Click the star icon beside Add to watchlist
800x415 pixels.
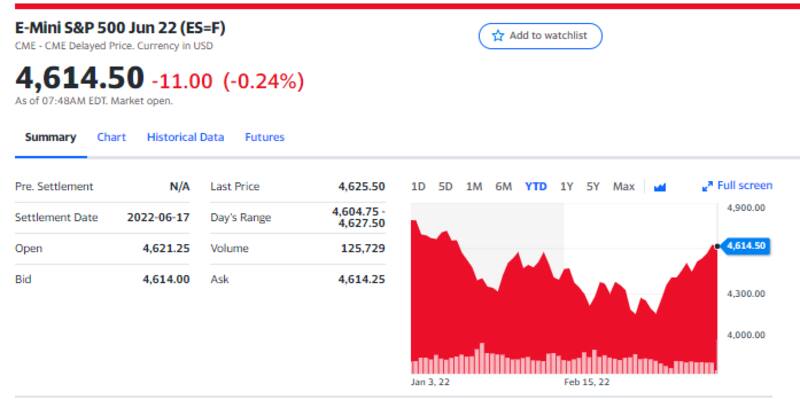click(498, 36)
